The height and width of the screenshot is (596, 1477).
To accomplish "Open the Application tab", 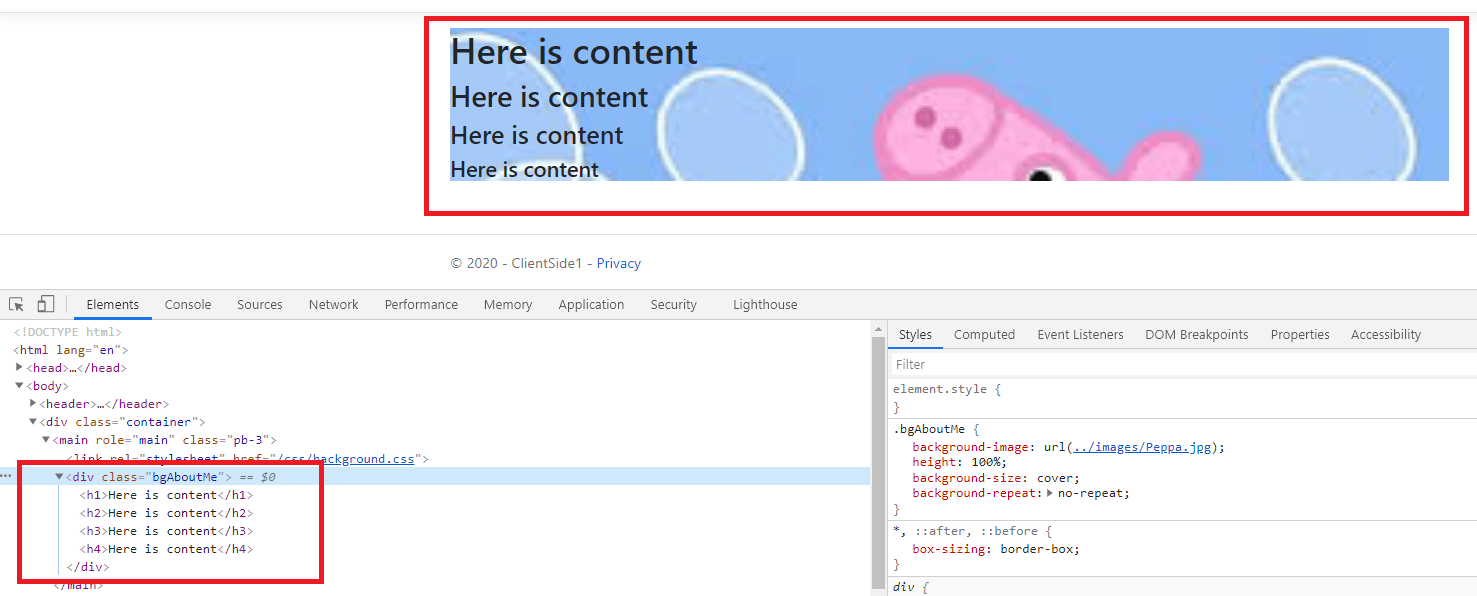I will click(591, 304).
